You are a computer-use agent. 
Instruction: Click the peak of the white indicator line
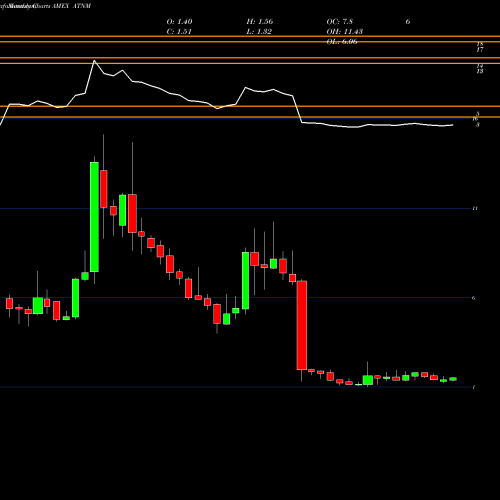tap(94, 61)
